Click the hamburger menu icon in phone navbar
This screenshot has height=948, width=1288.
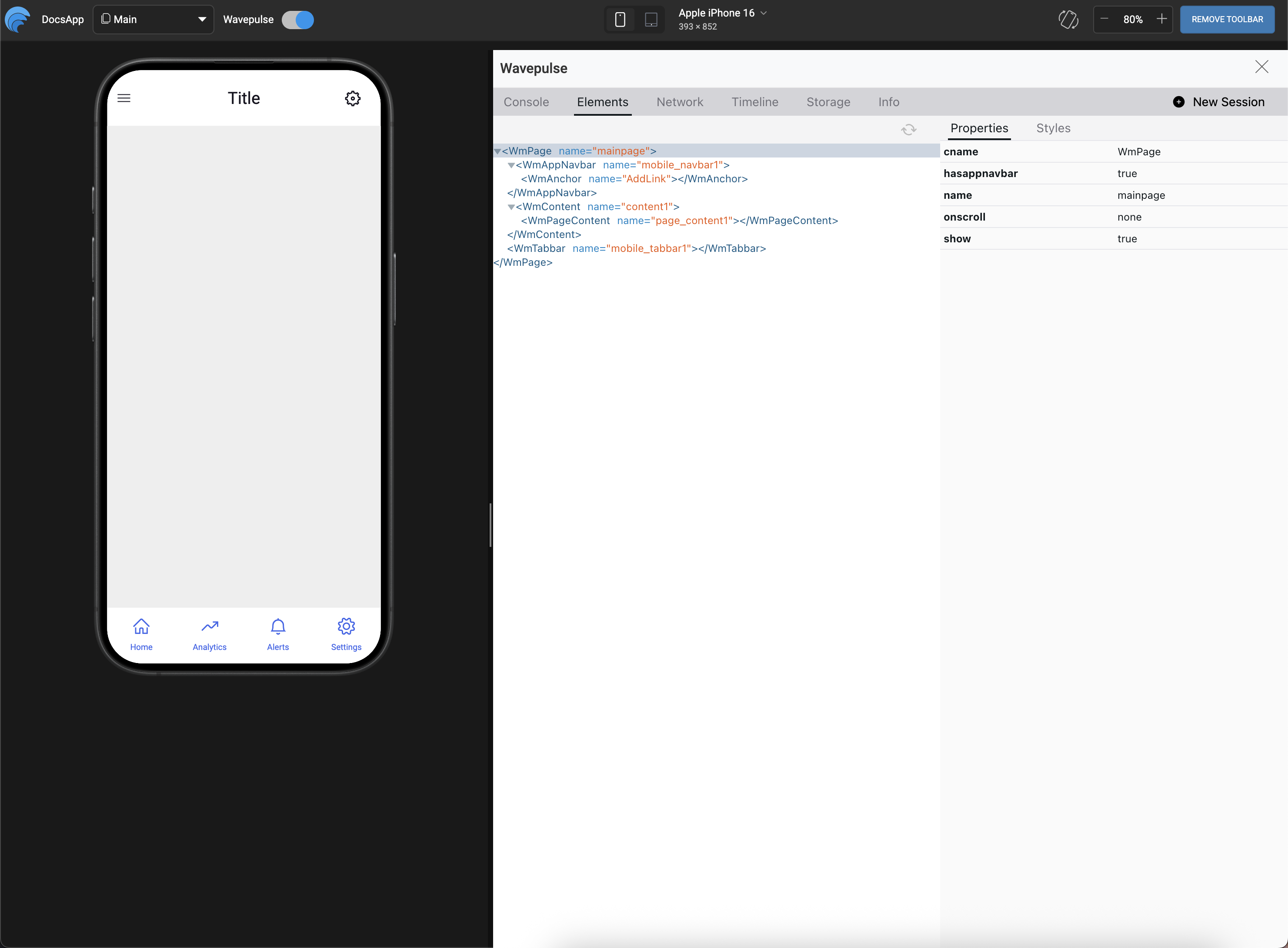124,98
